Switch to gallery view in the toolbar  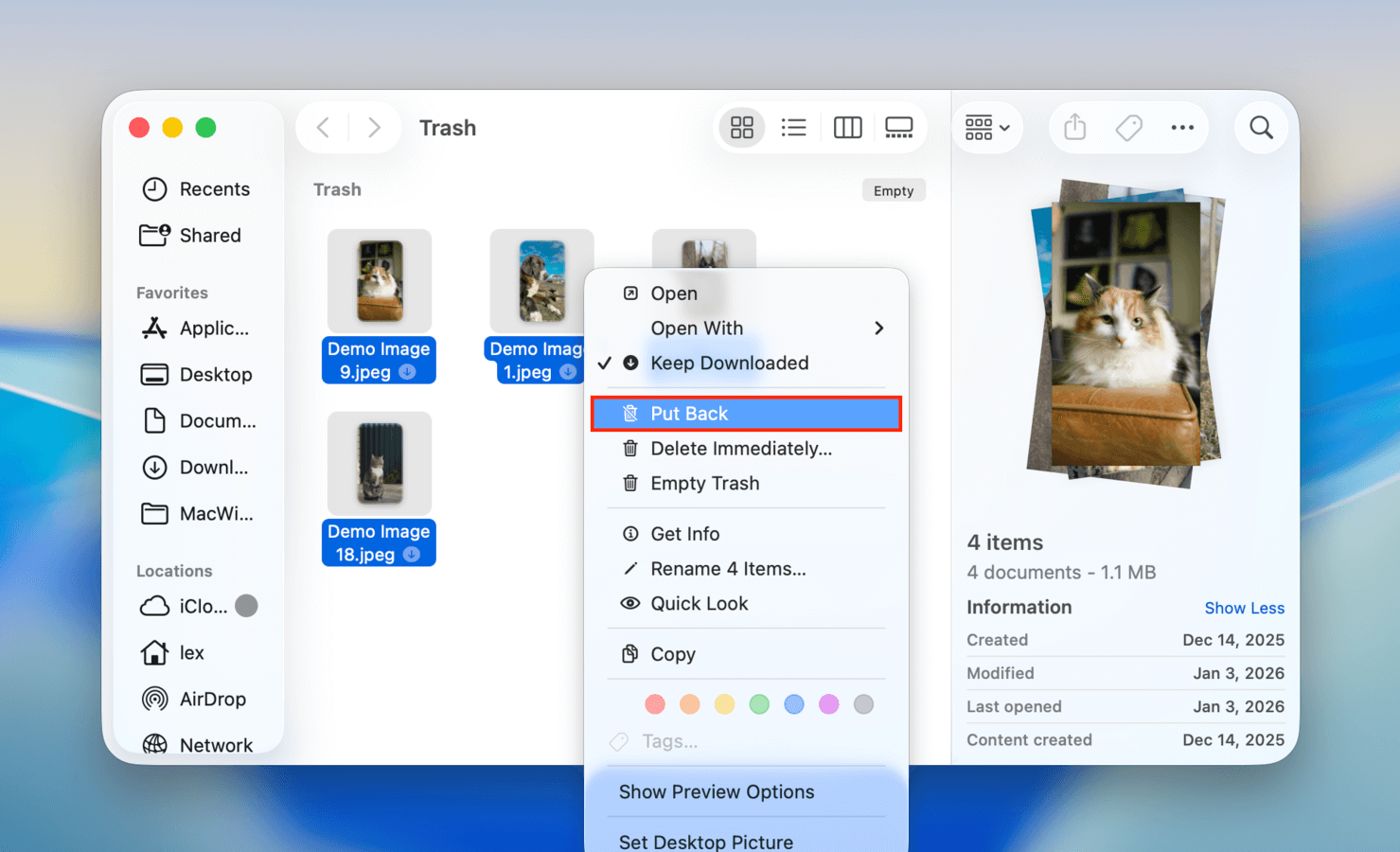tap(898, 127)
